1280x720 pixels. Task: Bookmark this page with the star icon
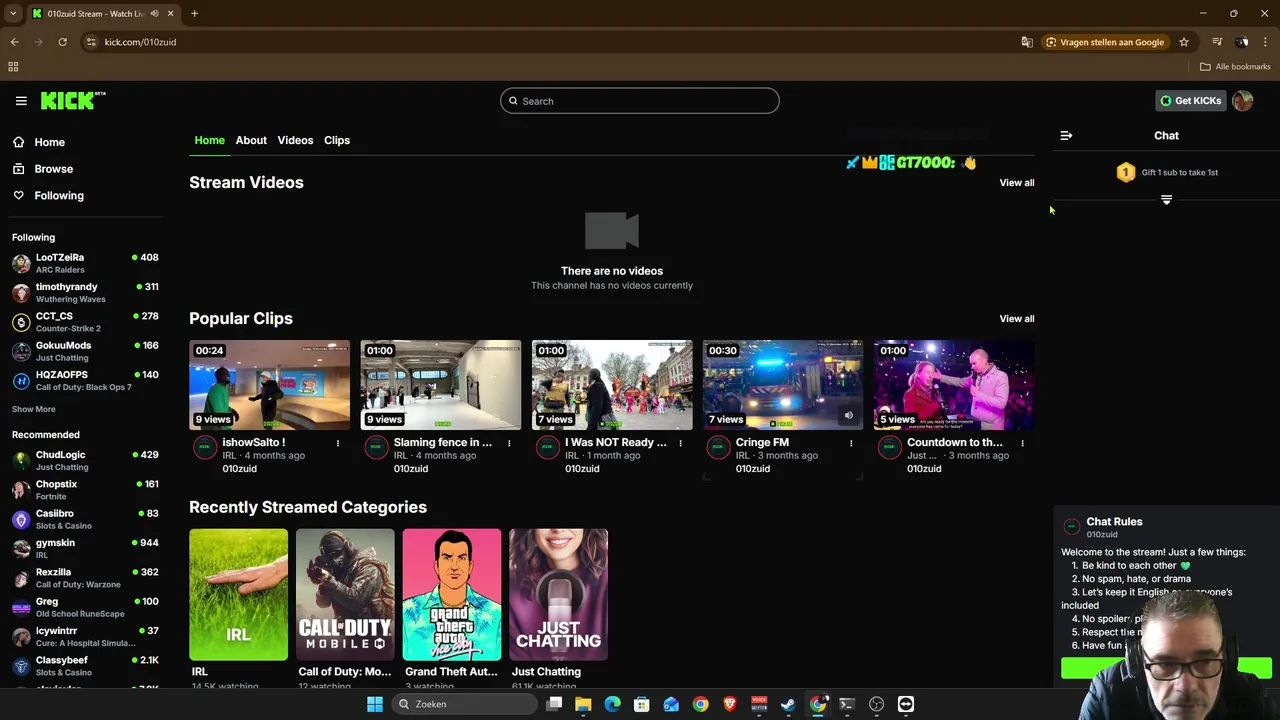1184,42
